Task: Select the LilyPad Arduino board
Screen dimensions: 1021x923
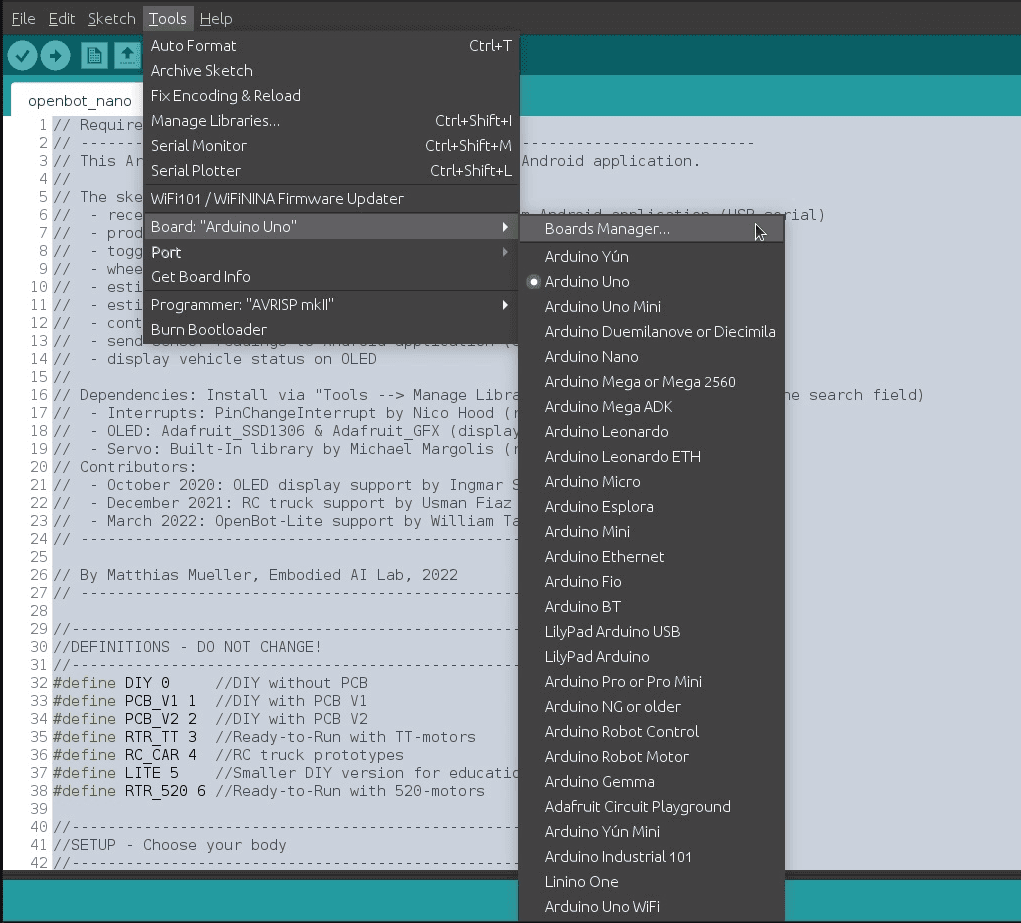Action: point(652,657)
